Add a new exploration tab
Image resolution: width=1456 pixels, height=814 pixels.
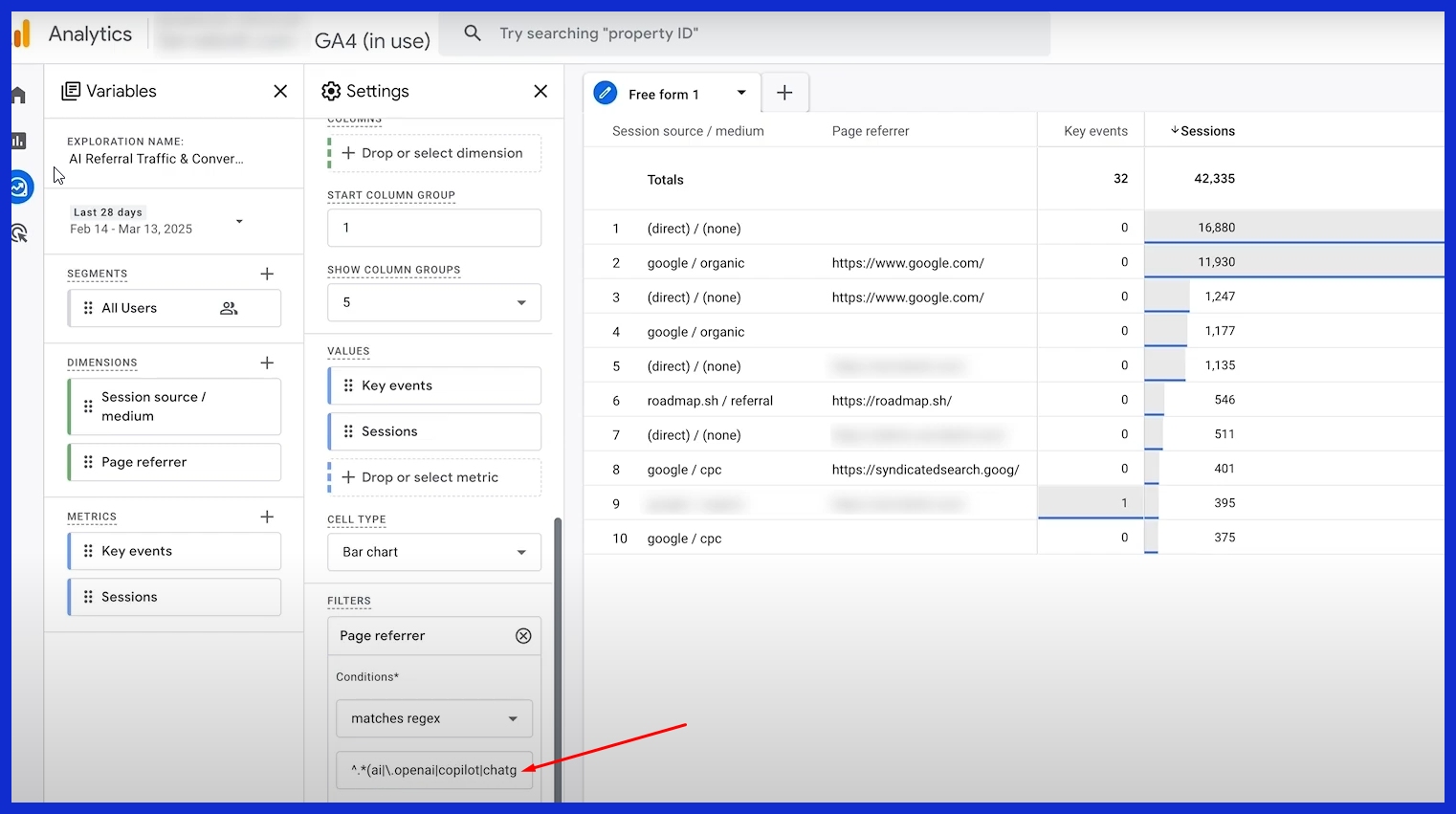(x=784, y=93)
